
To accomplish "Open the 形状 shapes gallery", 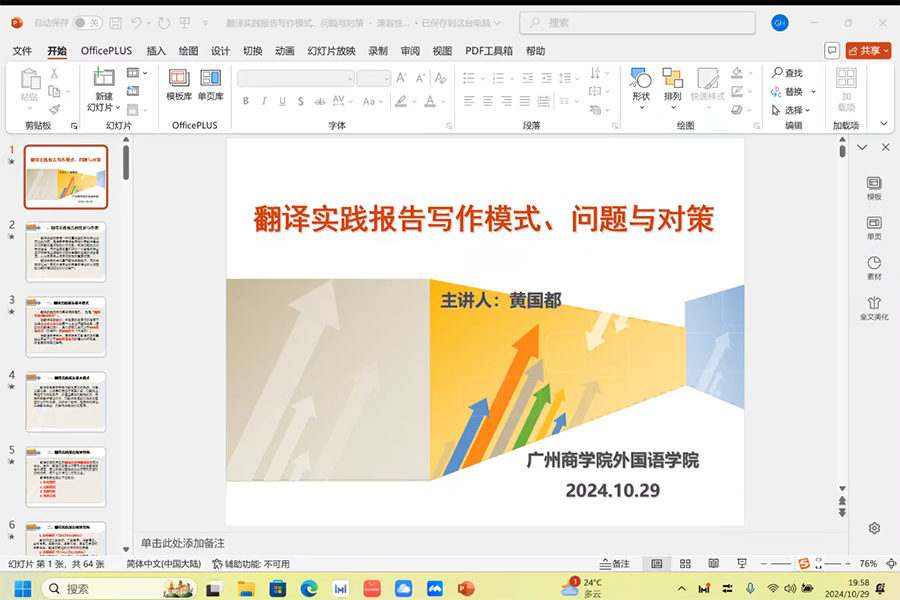I will click(641, 84).
